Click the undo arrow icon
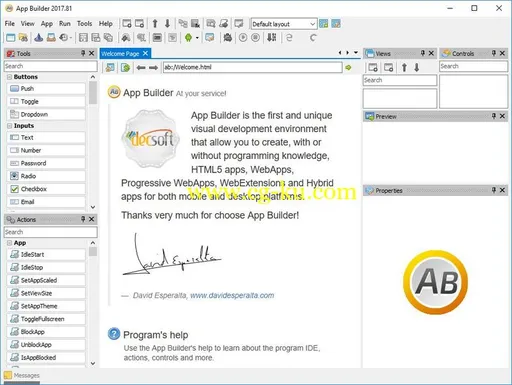 coord(289,38)
